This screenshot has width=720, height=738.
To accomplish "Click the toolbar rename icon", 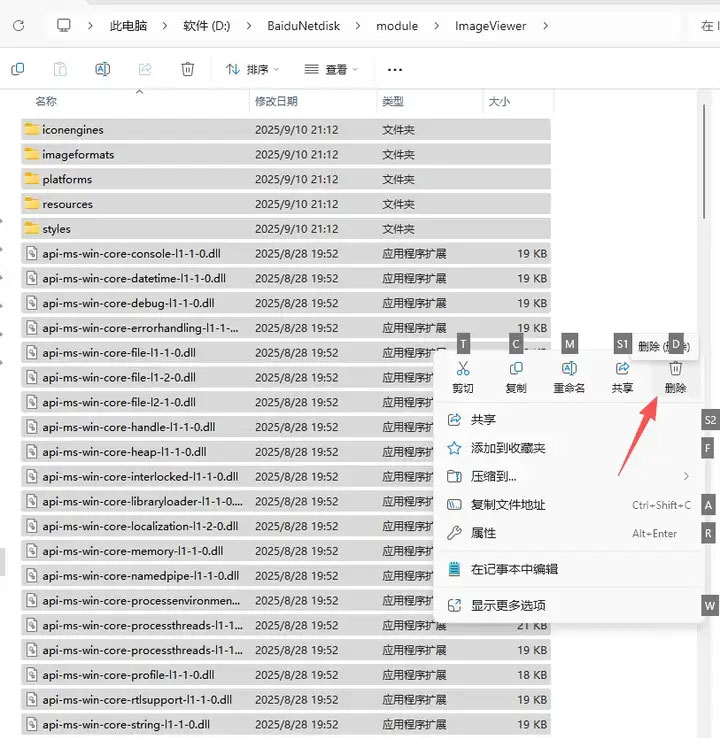I will [102, 69].
